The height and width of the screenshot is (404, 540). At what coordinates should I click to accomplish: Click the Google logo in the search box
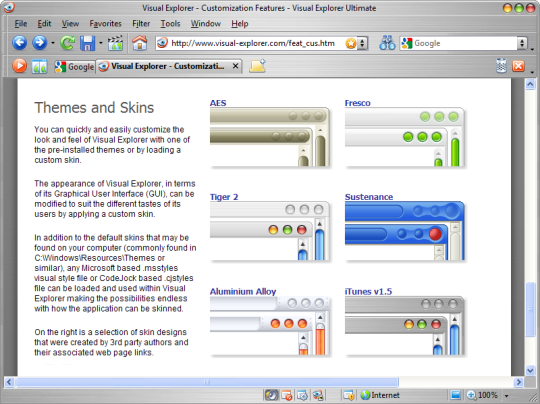[x=407, y=43]
